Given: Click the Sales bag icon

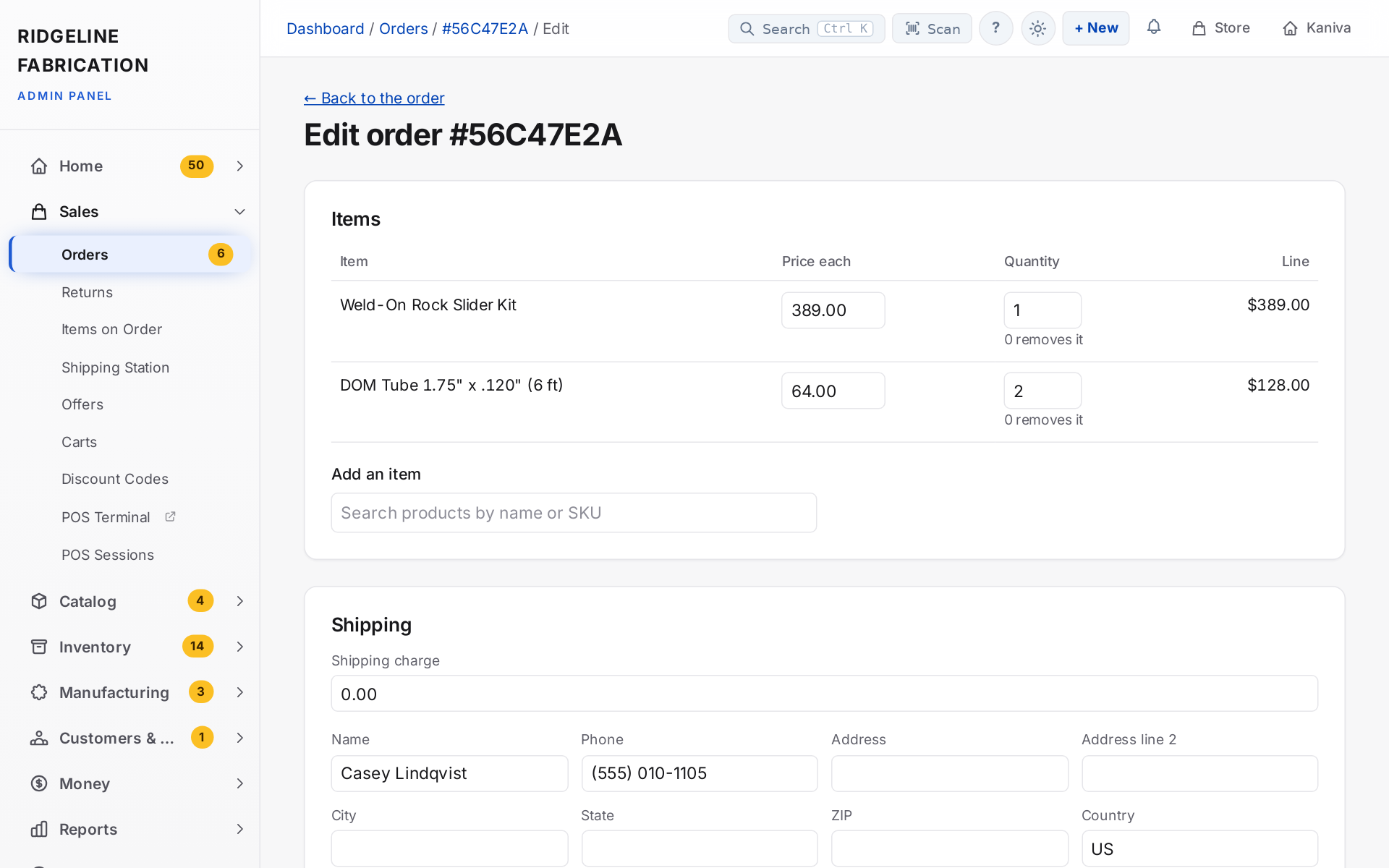Looking at the screenshot, I should tap(39, 212).
